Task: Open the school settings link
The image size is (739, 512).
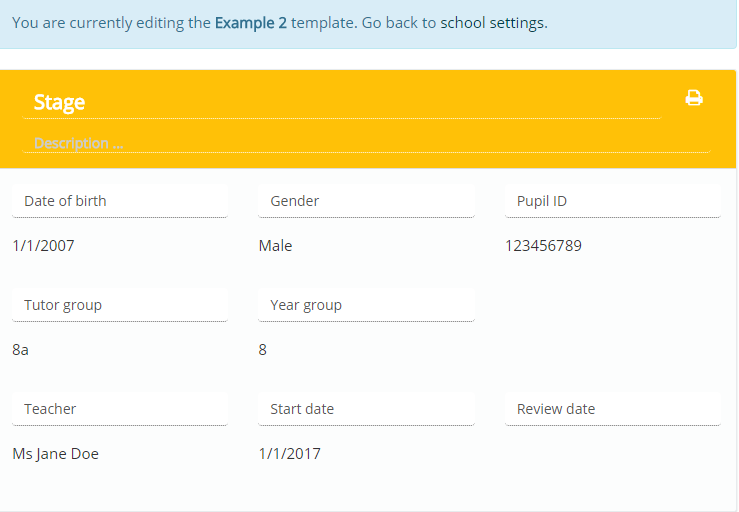Action: [x=493, y=23]
